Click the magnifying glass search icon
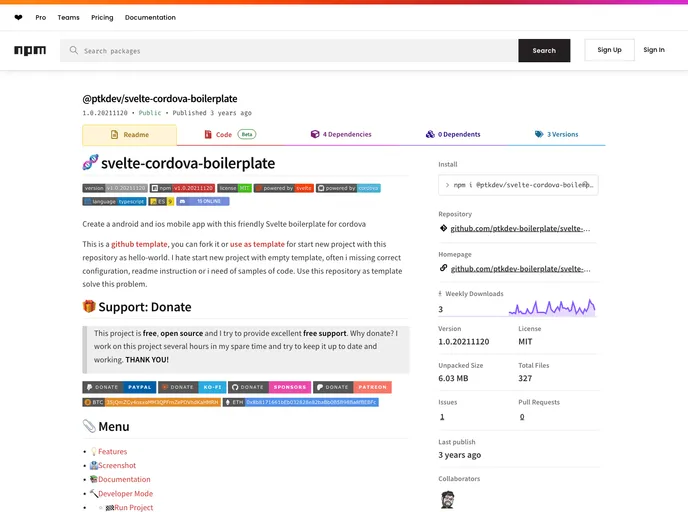Viewport: 688px width, 512px height. pyautogui.click(x=74, y=50)
